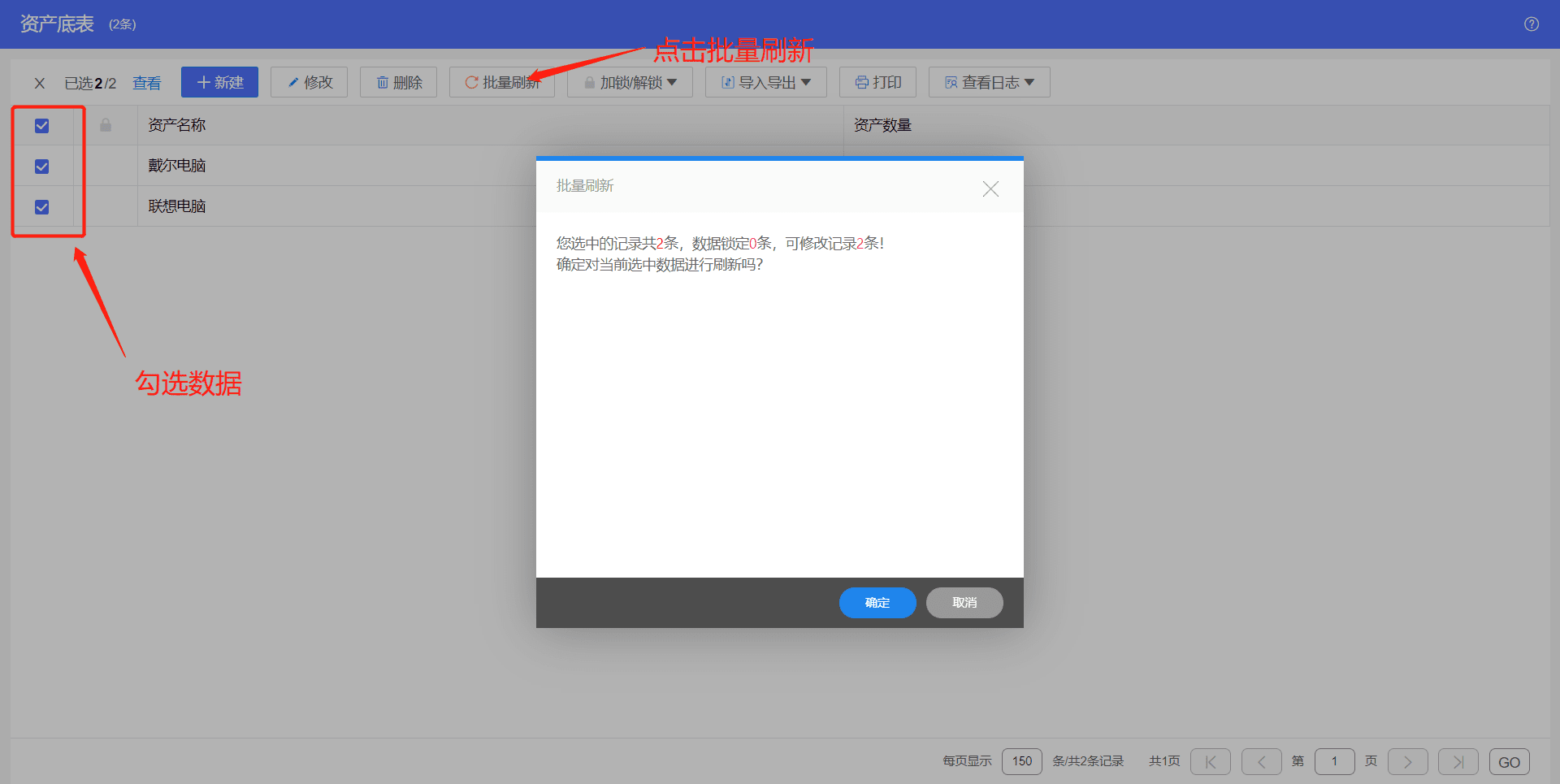Click the 打印 button
1560x784 pixels.
pos(877,82)
